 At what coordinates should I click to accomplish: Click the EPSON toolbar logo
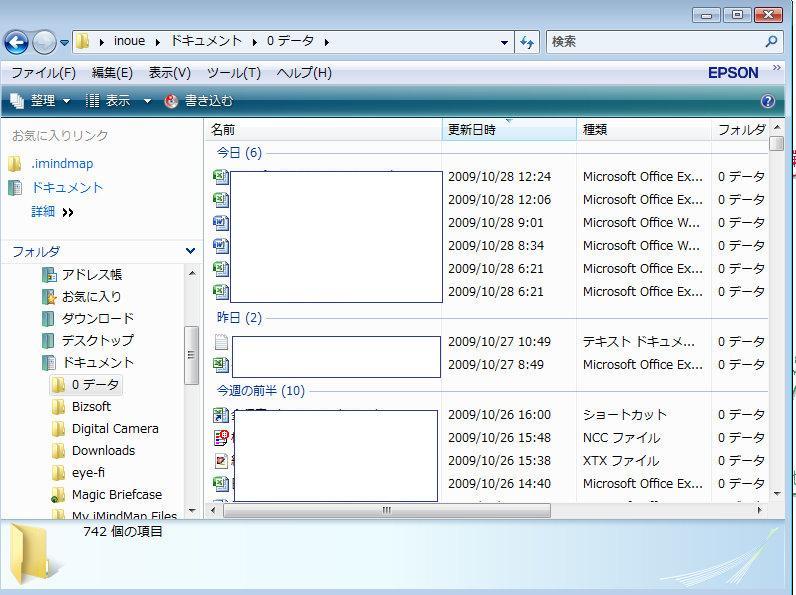(x=733, y=73)
